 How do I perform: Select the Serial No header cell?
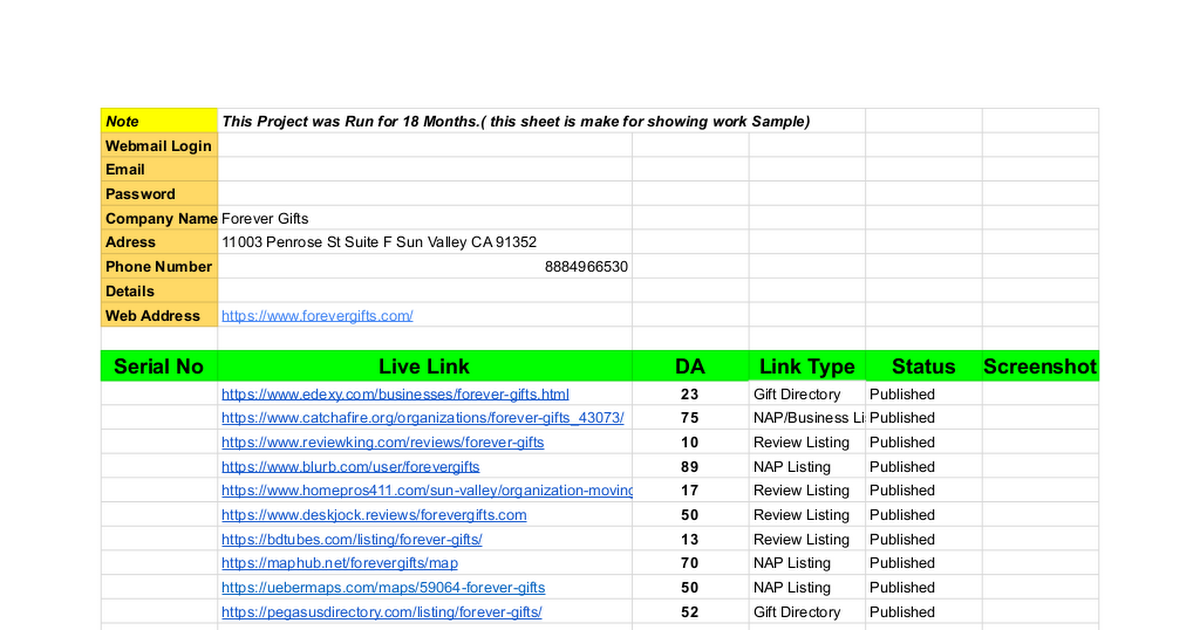click(159, 366)
